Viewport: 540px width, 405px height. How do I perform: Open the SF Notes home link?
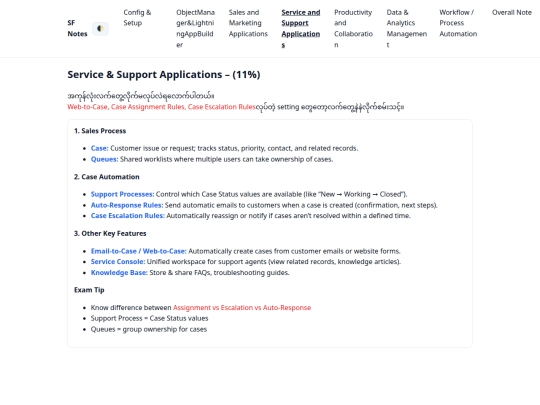click(77, 28)
